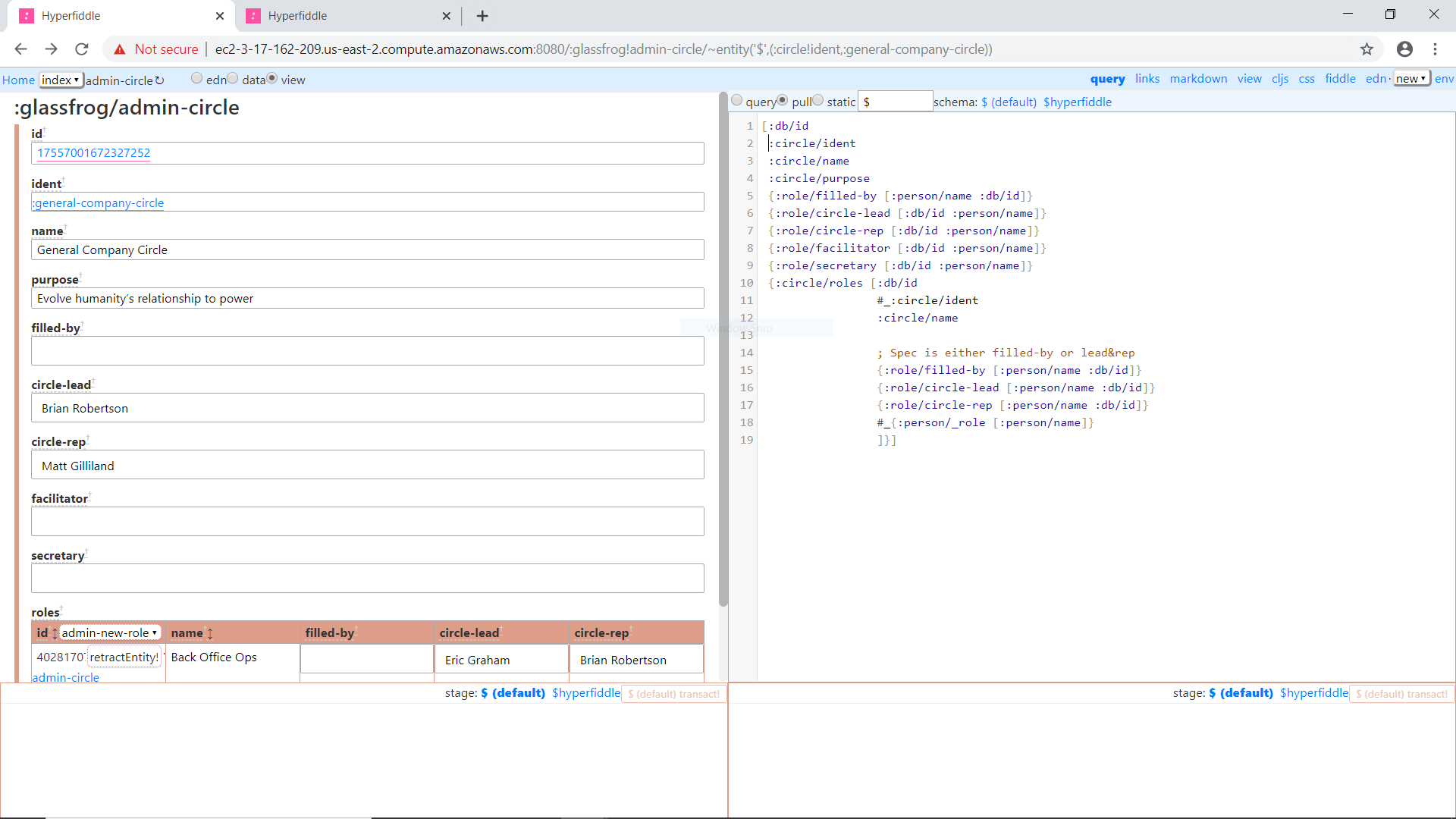
Task: Click the refresh icon beside admin-circle
Action: [159, 80]
